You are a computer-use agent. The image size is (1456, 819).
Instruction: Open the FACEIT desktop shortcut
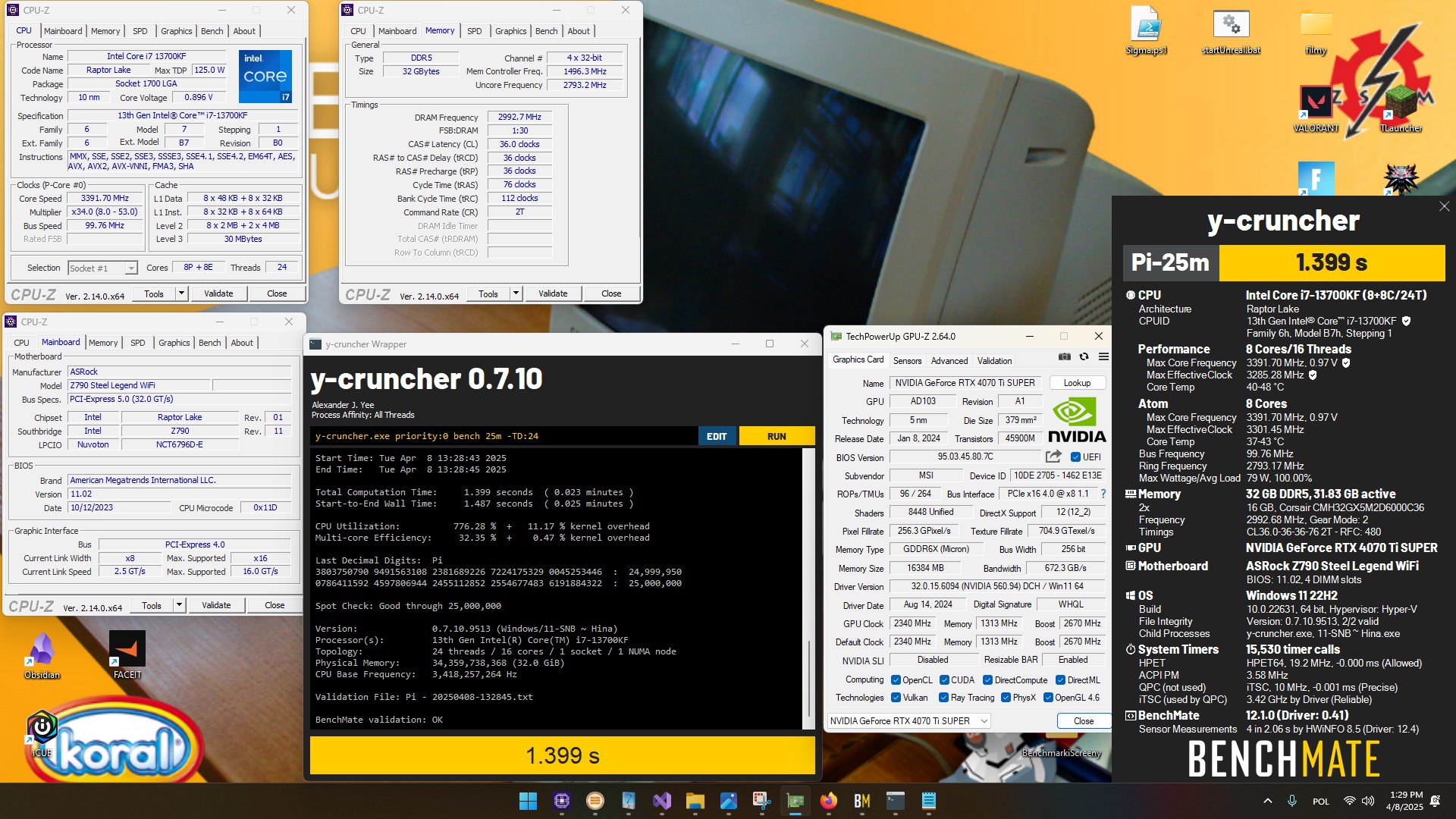[127, 655]
